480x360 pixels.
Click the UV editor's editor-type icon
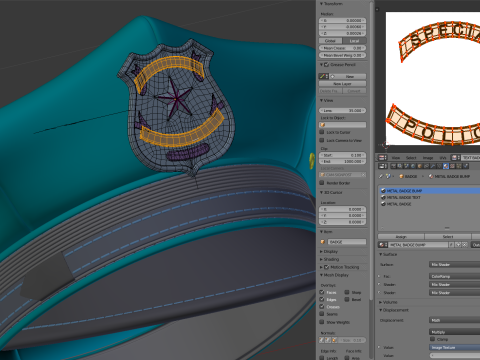point(382,158)
